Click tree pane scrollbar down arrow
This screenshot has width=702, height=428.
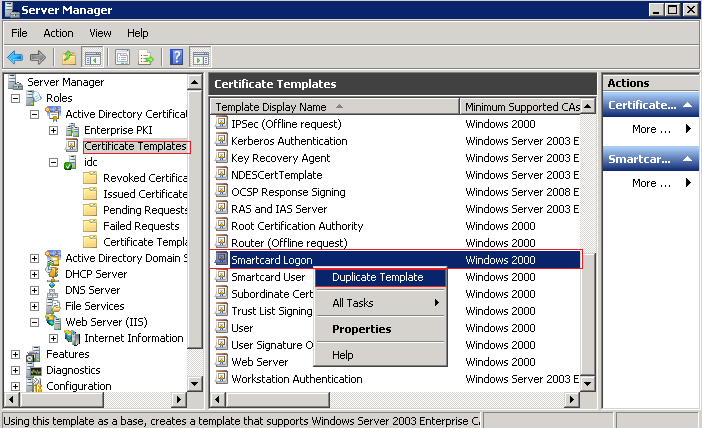tap(194, 384)
